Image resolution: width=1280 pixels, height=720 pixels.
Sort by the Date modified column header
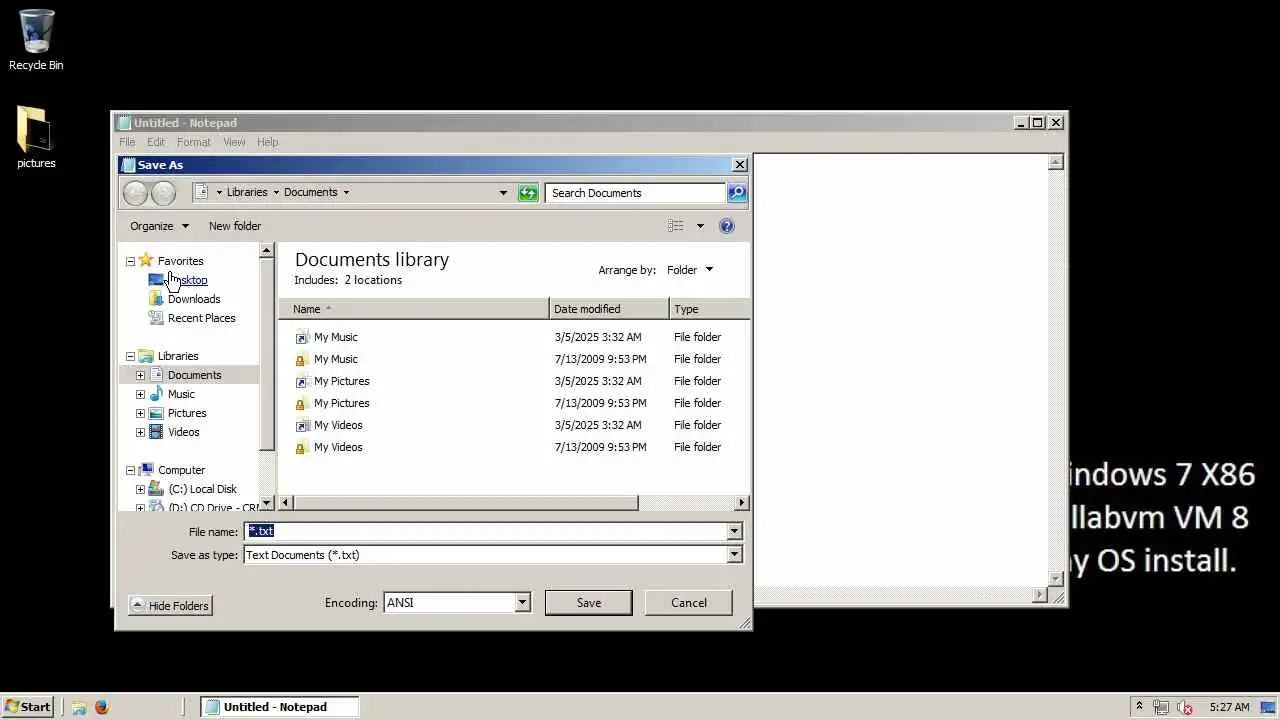pyautogui.click(x=609, y=309)
